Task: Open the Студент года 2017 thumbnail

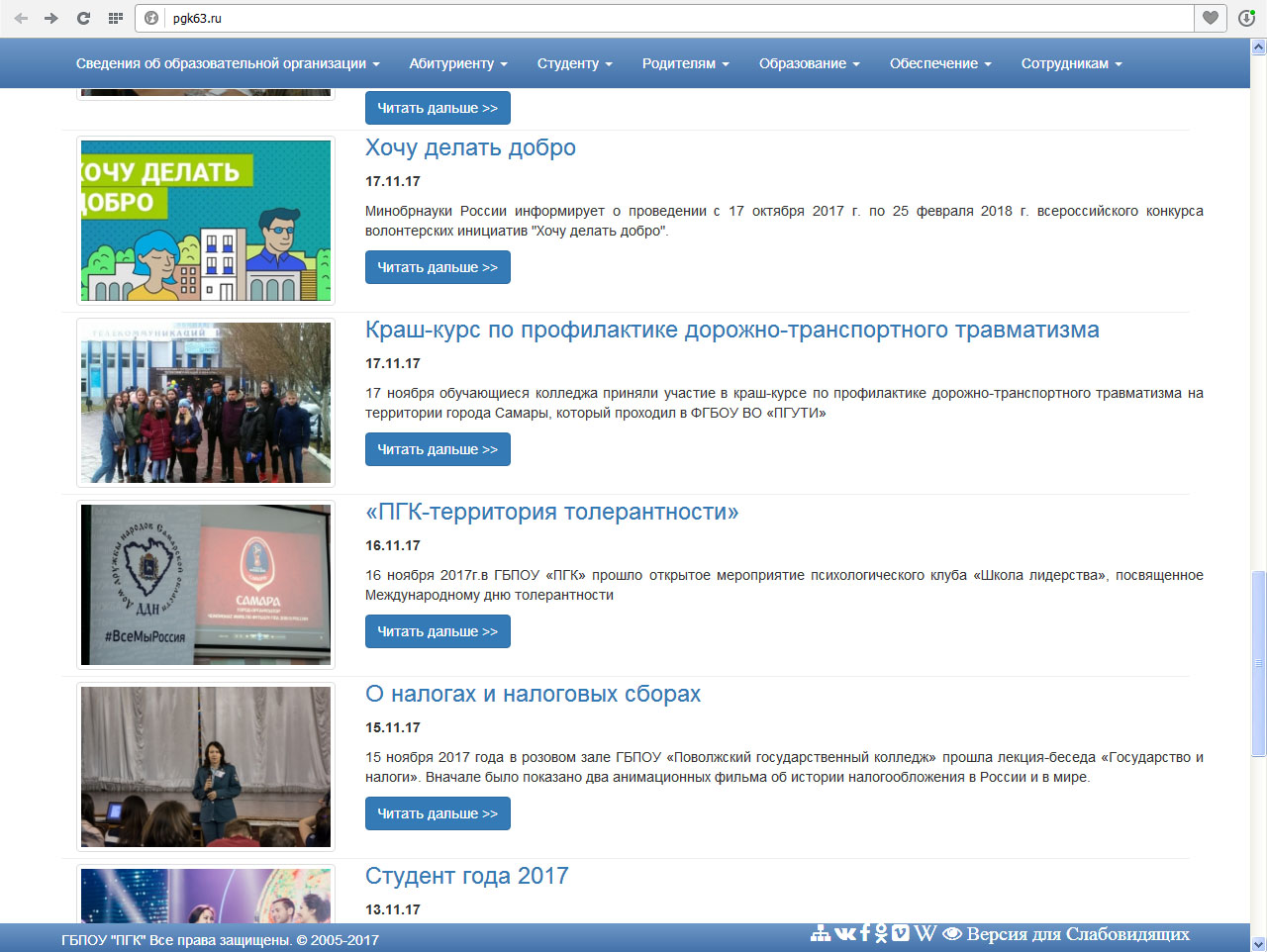Action: (206, 896)
